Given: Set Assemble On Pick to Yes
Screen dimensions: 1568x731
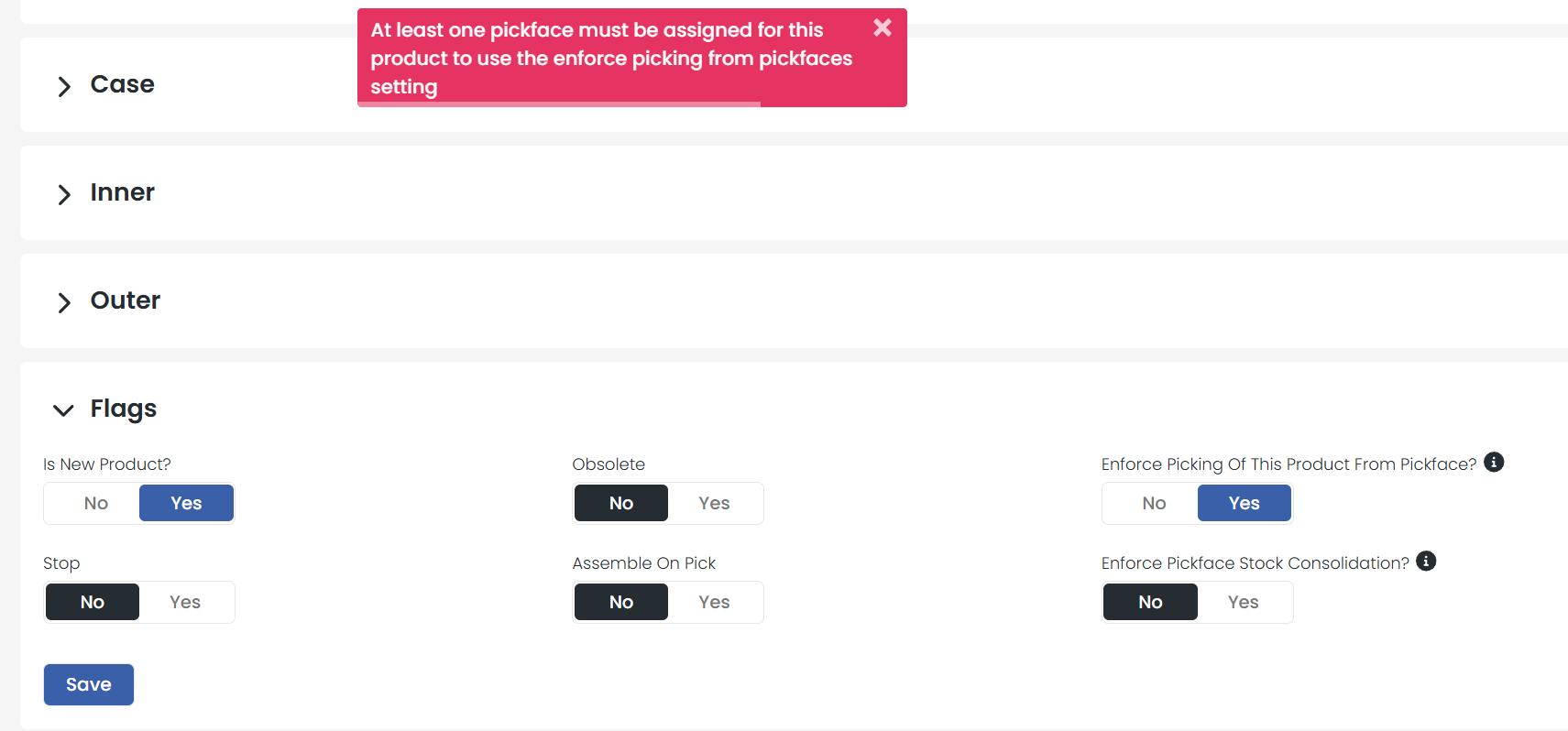Looking at the screenshot, I should click(714, 602).
